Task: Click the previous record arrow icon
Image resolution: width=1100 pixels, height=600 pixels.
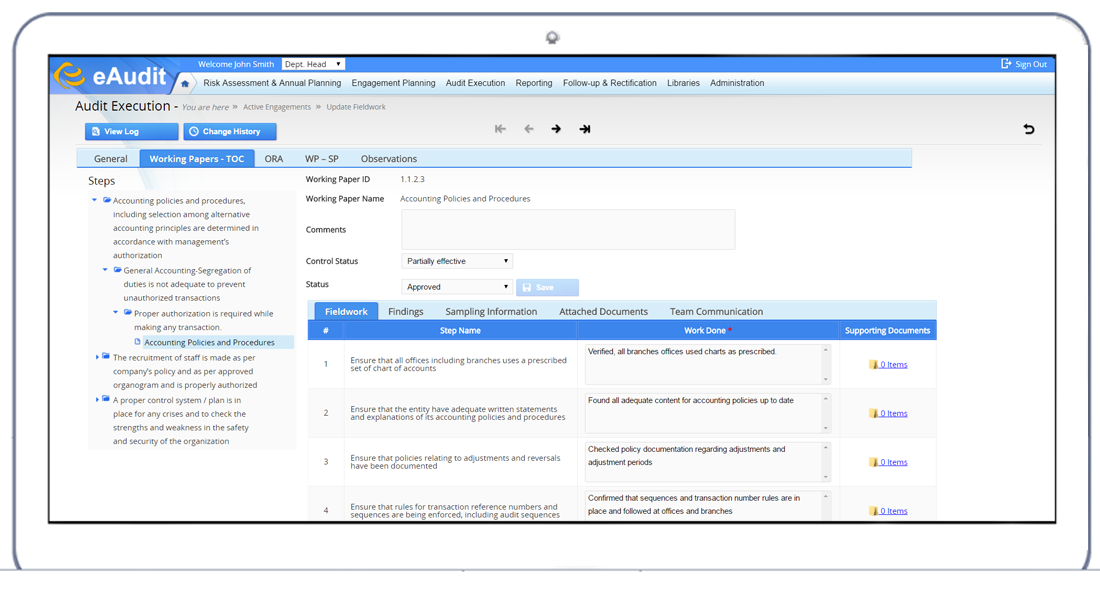Action: click(x=529, y=129)
